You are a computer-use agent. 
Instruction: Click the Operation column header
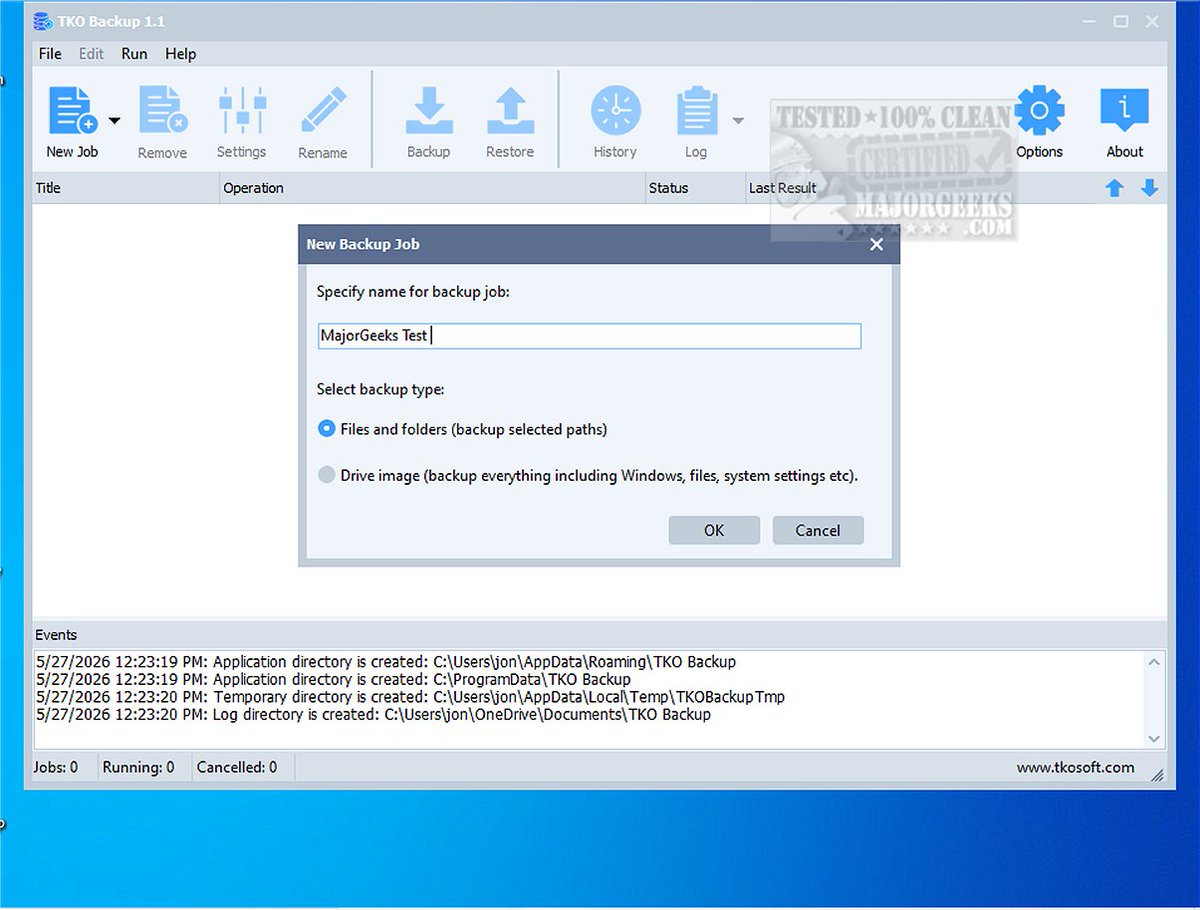[x=433, y=188]
